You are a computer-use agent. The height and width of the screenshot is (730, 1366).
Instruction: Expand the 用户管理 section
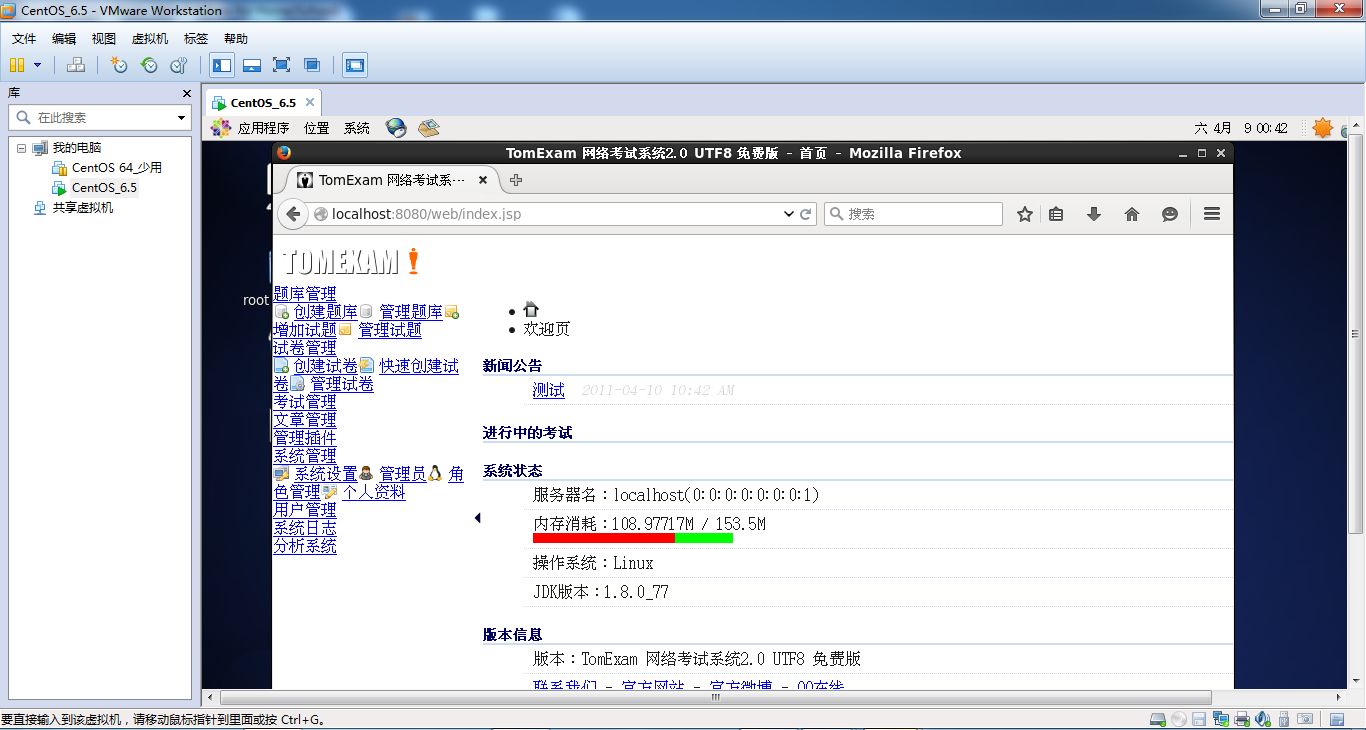[x=305, y=510]
